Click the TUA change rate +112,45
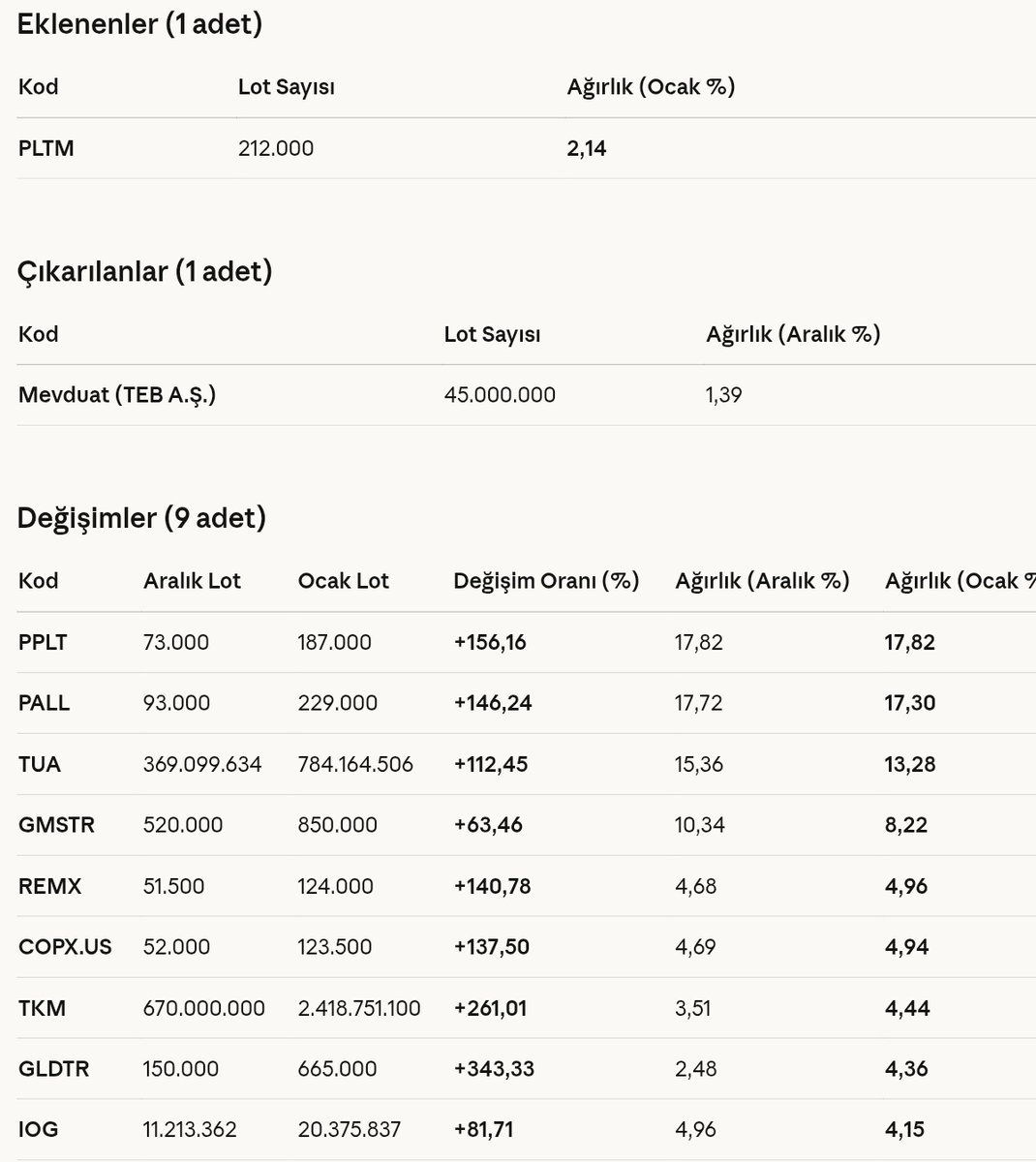The width and height of the screenshot is (1036, 1162). point(490,764)
